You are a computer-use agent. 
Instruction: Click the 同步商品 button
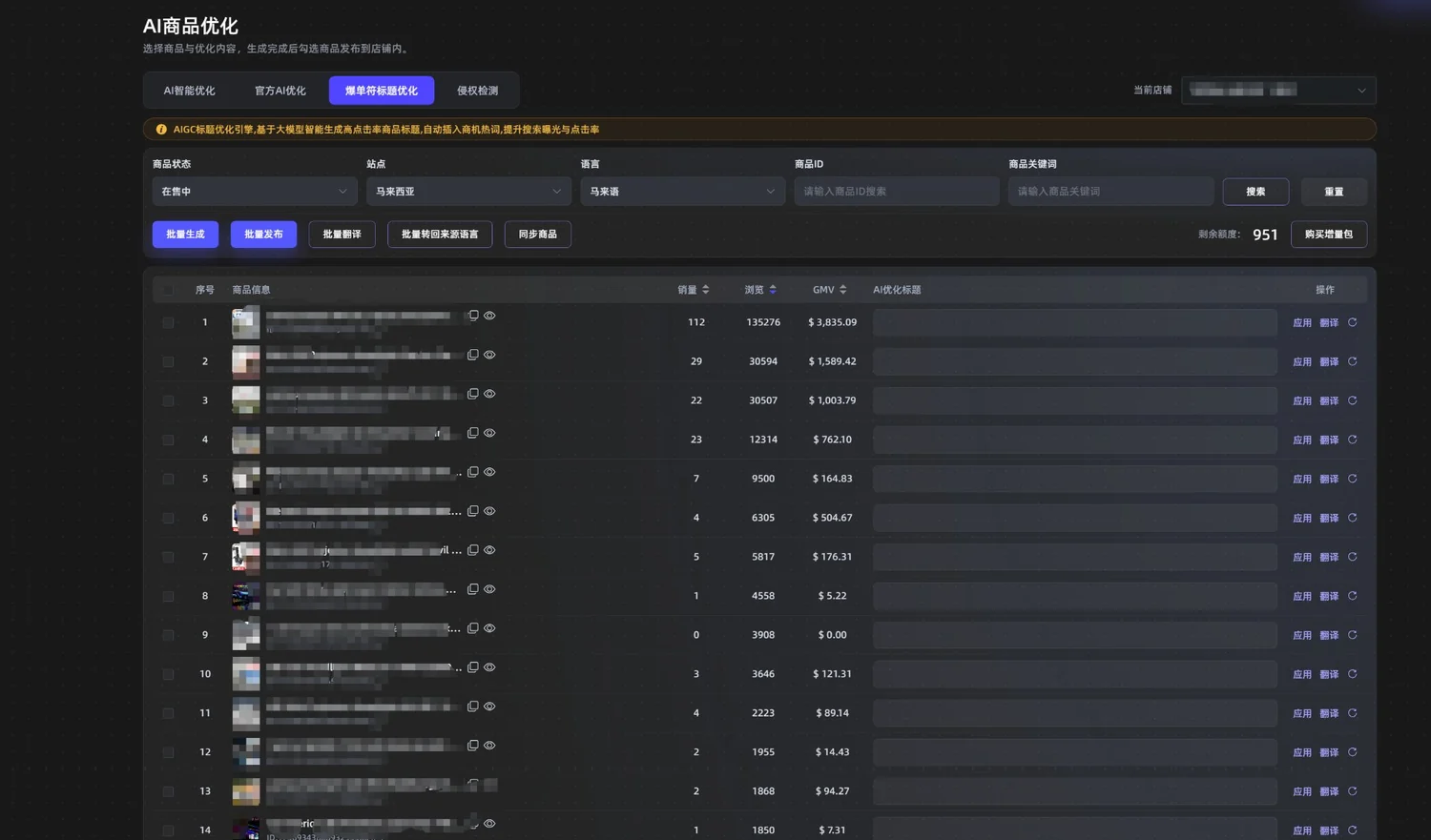point(538,235)
